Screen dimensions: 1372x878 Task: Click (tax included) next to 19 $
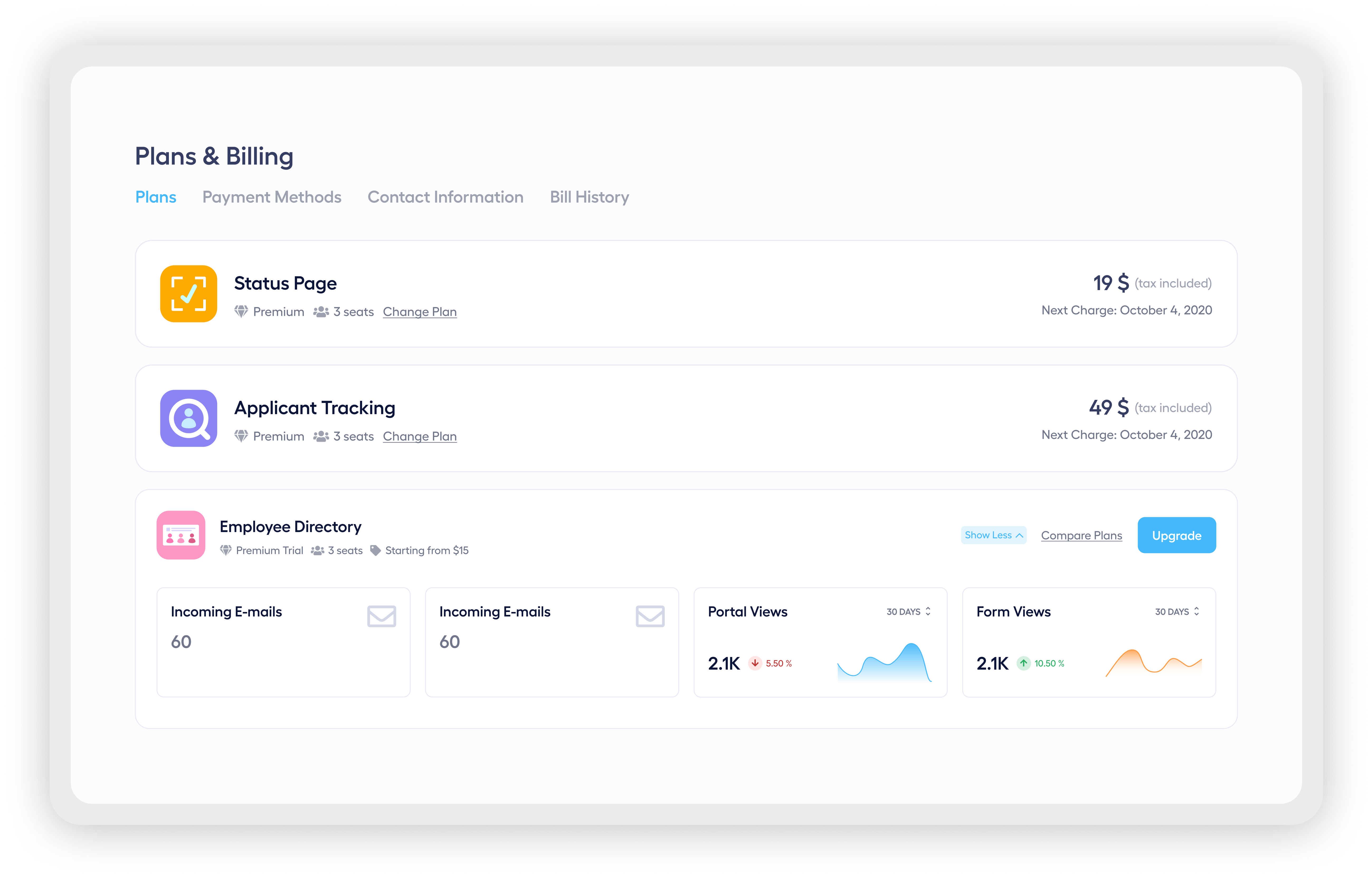[1172, 283]
